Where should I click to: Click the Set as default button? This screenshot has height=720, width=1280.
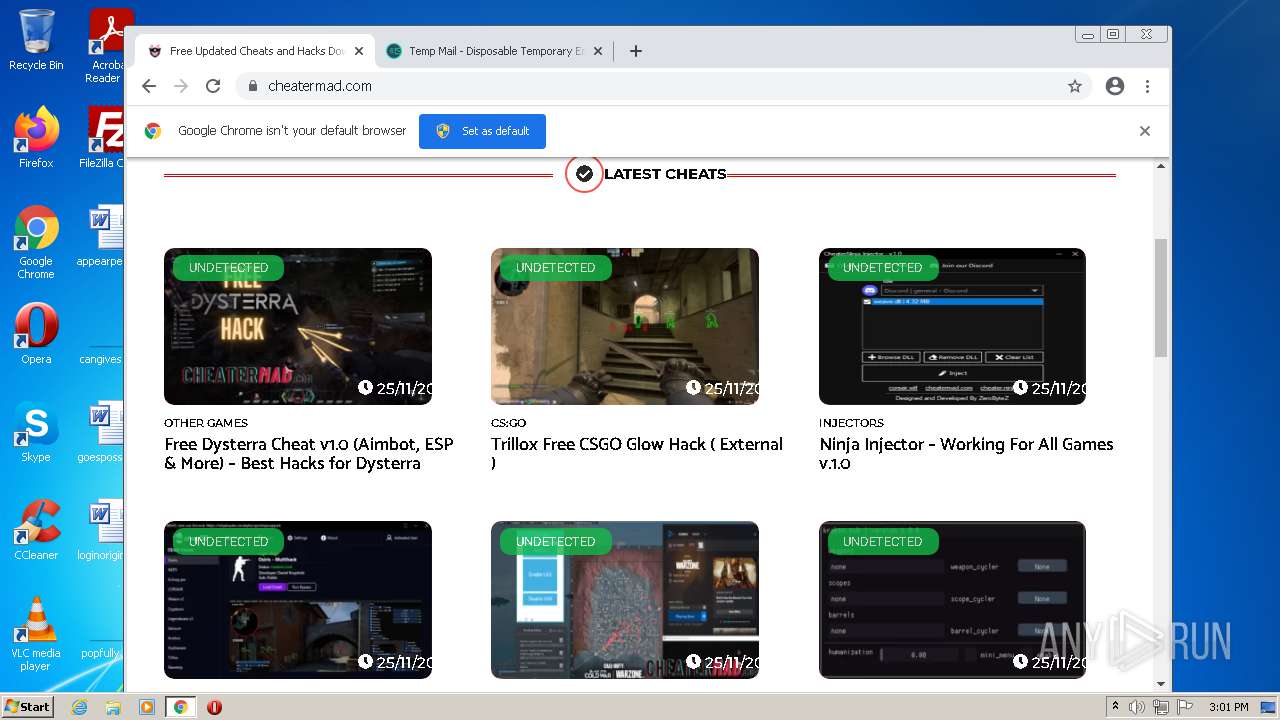(482, 131)
